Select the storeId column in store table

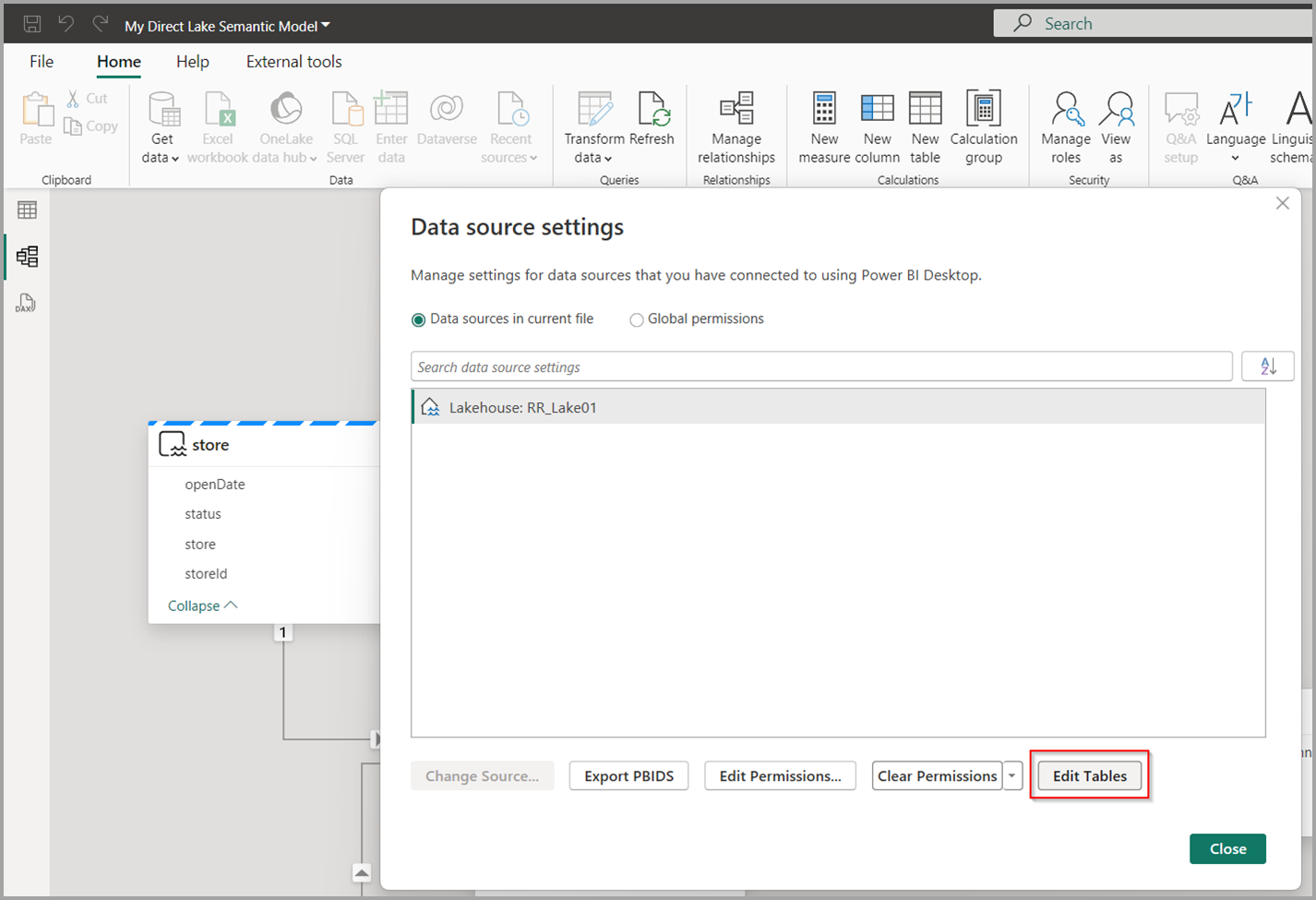click(206, 574)
